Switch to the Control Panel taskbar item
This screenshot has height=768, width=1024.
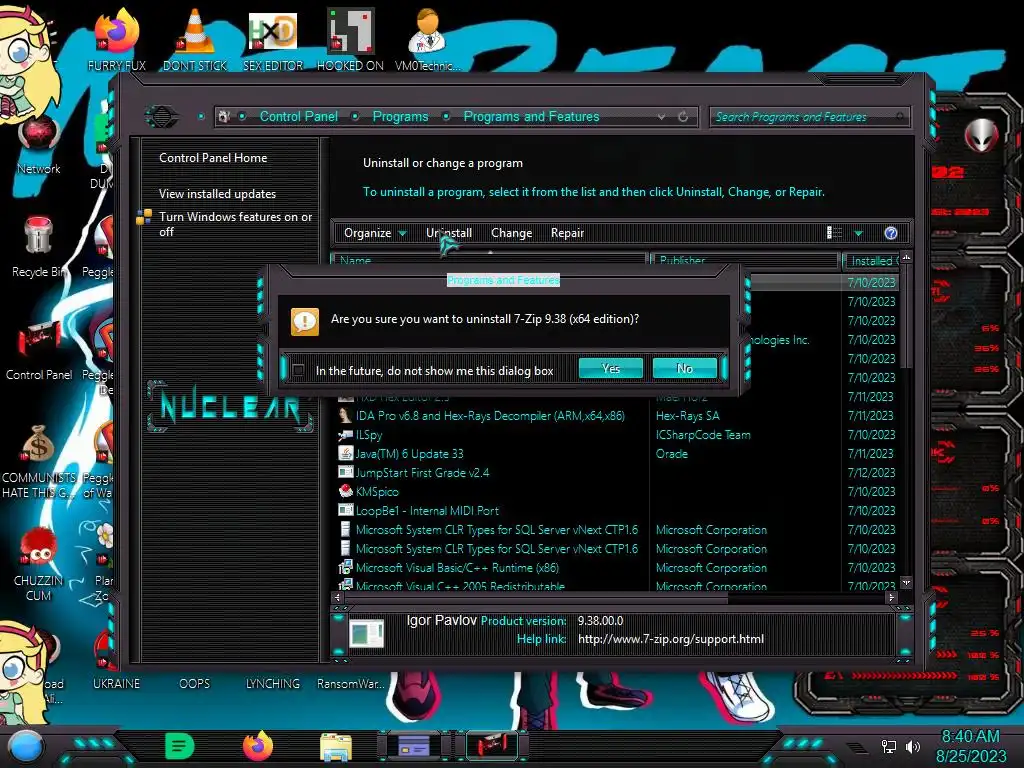click(x=492, y=746)
